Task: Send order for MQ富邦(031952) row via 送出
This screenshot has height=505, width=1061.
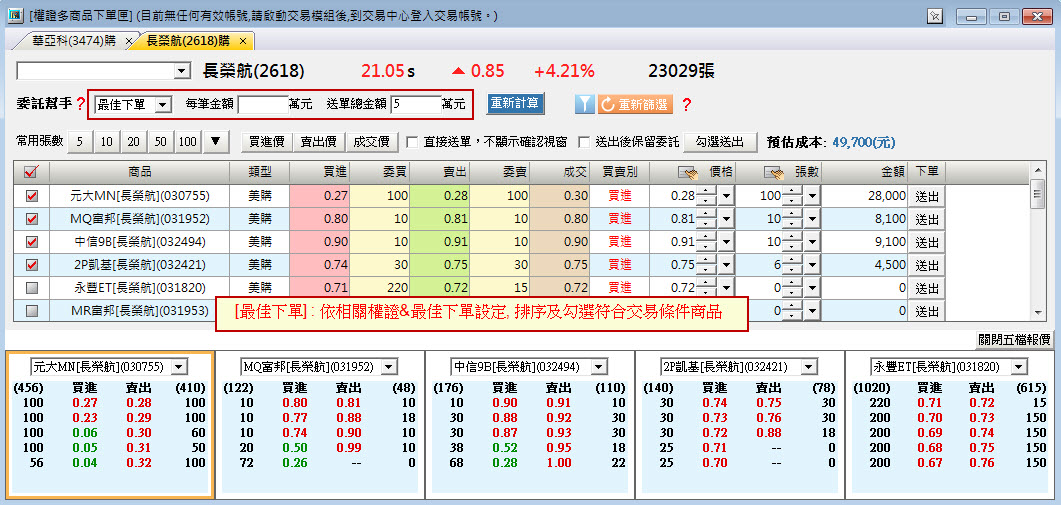Action: (x=926, y=219)
